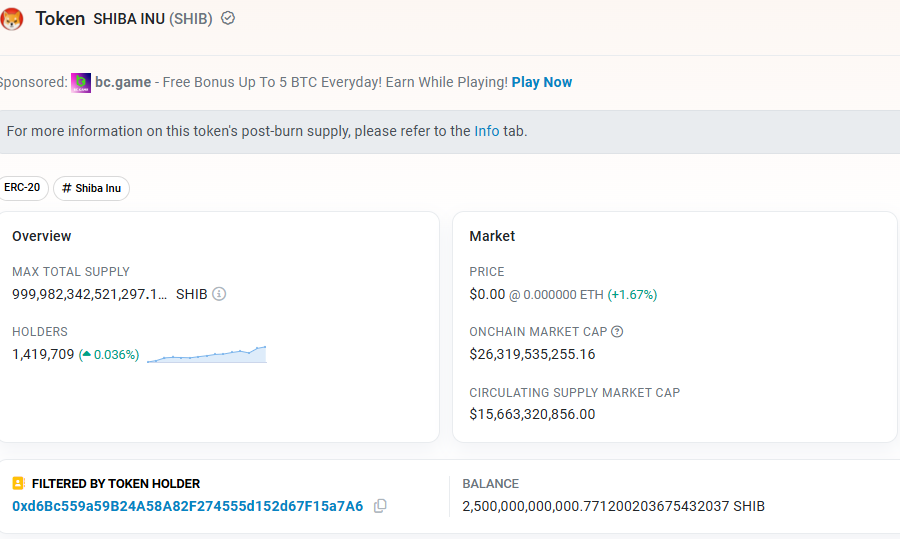Click the 1,419,709 holders count
This screenshot has width=900, height=539.
coord(43,354)
